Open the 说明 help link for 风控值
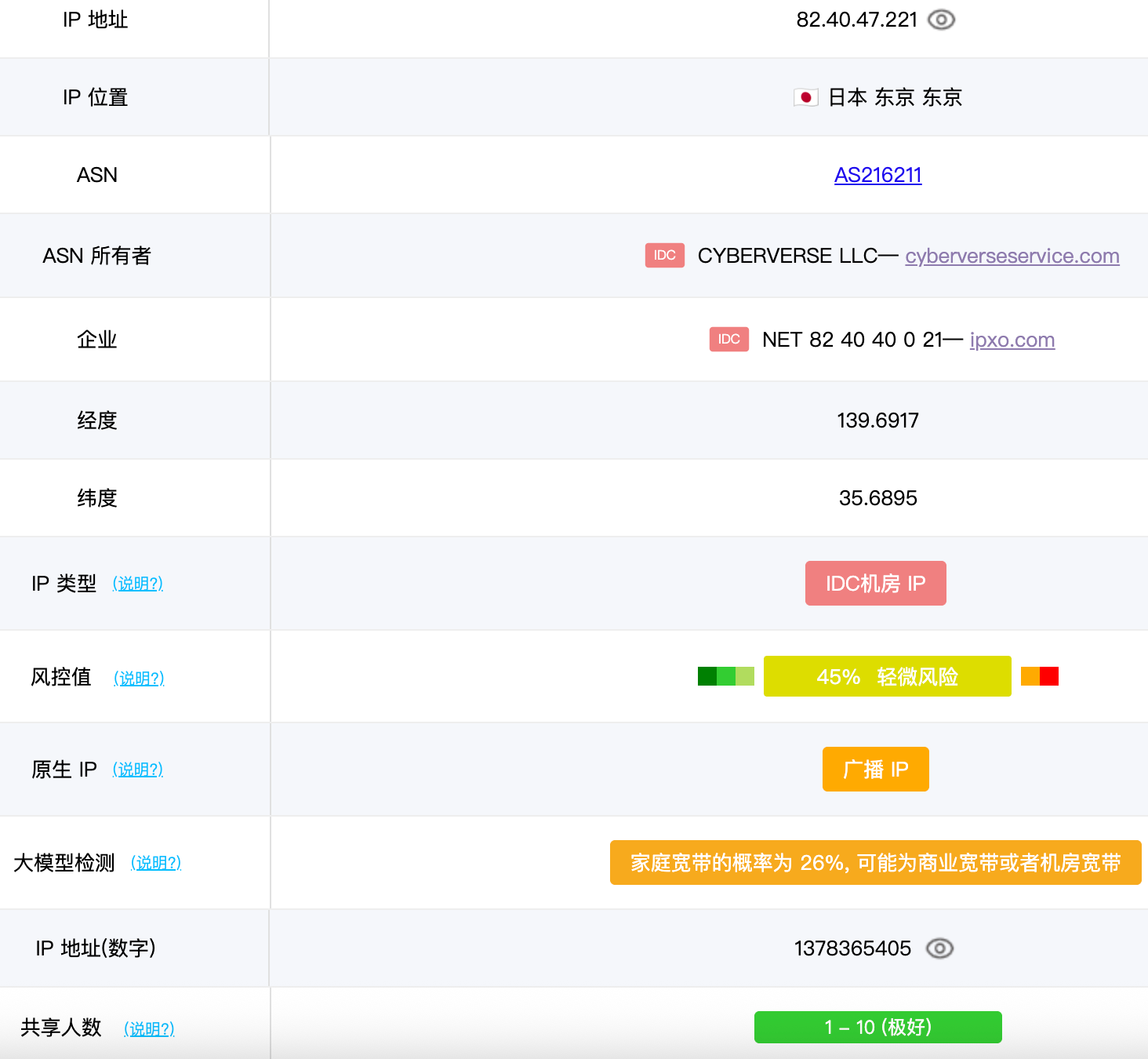The image size is (1148, 1059). tap(139, 678)
